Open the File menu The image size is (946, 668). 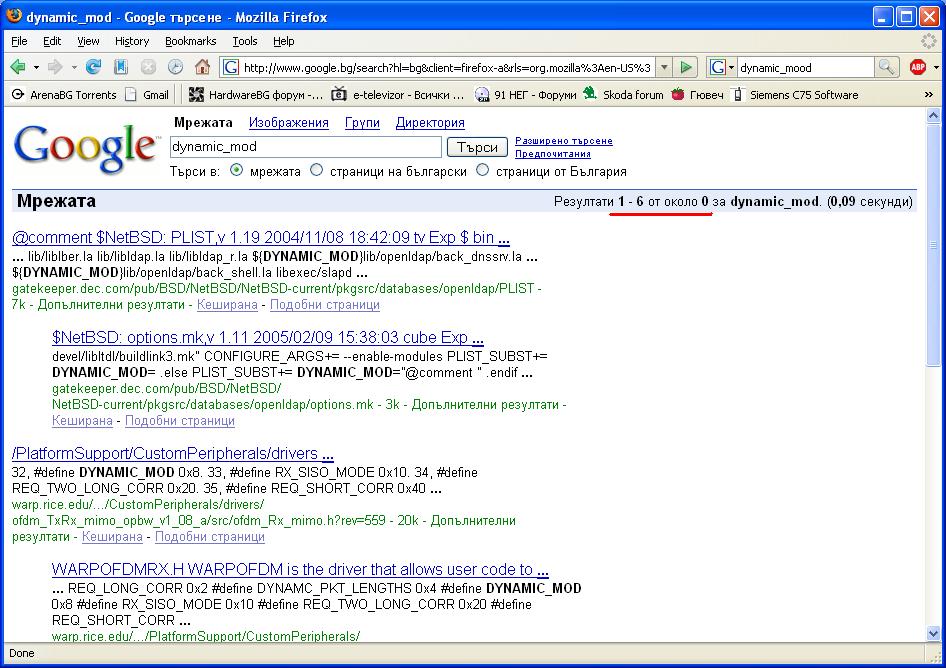[x=19, y=41]
